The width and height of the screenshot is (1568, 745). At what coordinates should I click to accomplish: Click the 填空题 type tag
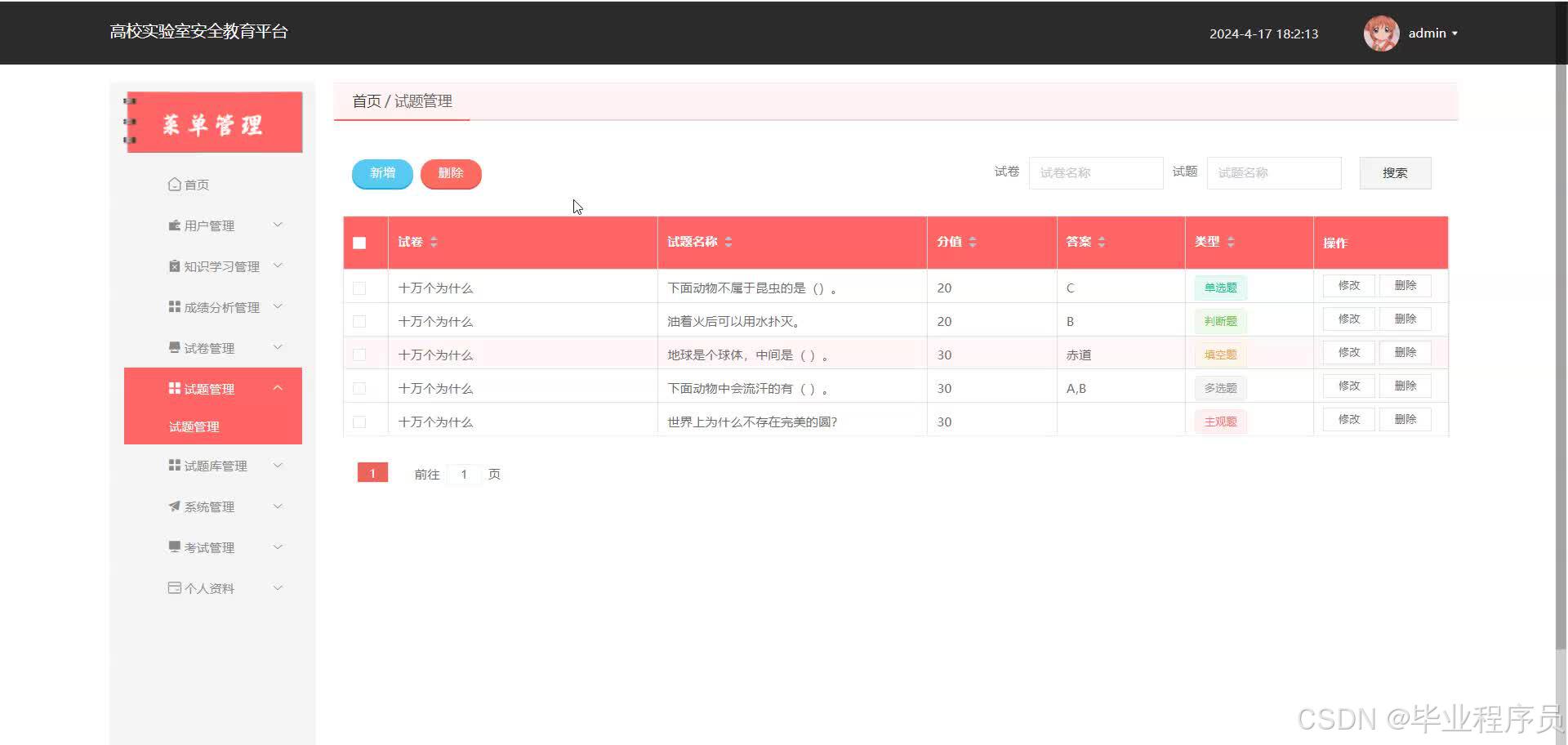pos(1220,355)
